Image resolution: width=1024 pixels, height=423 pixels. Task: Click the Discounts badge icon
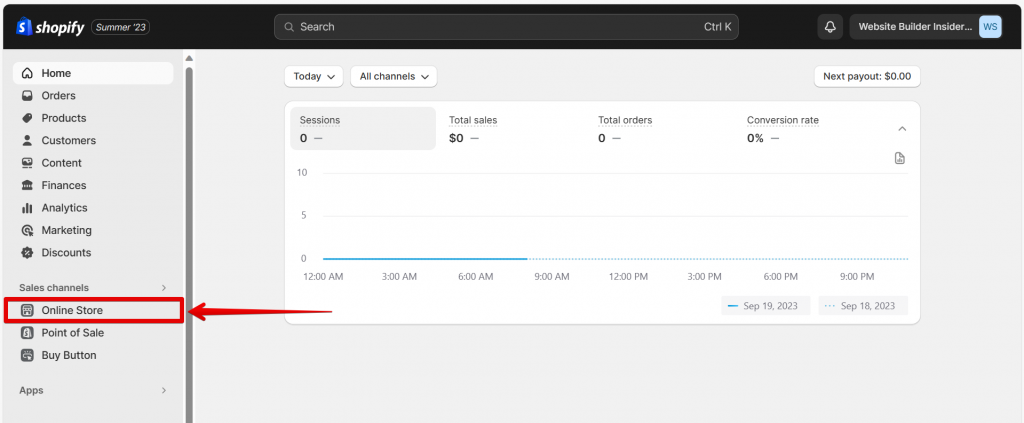point(28,253)
